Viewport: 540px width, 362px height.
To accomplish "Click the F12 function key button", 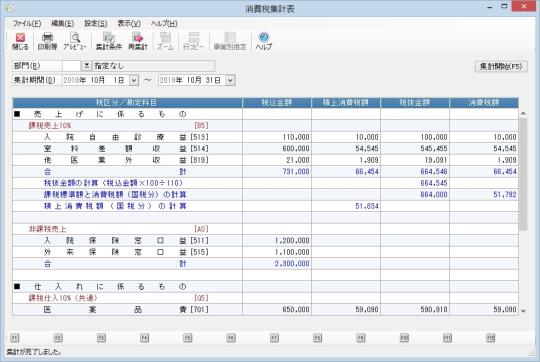I will pyautogui.click(x=490, y=338).
